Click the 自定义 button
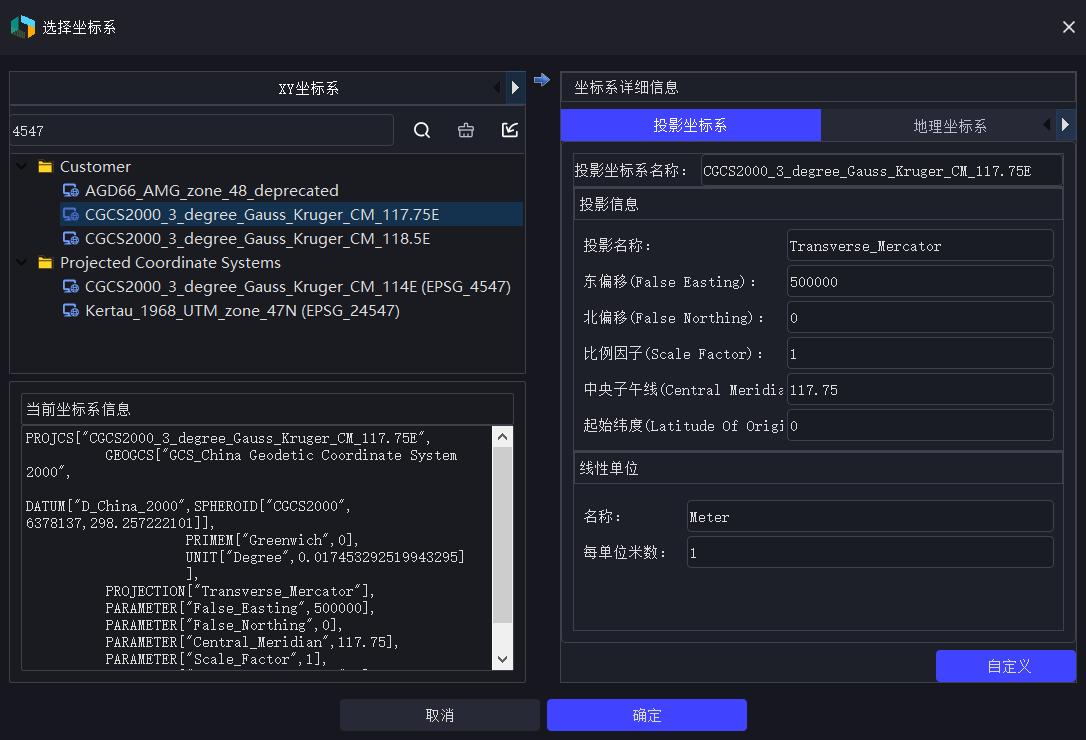Screen dimensions: 1086x740 point(1006,667)
